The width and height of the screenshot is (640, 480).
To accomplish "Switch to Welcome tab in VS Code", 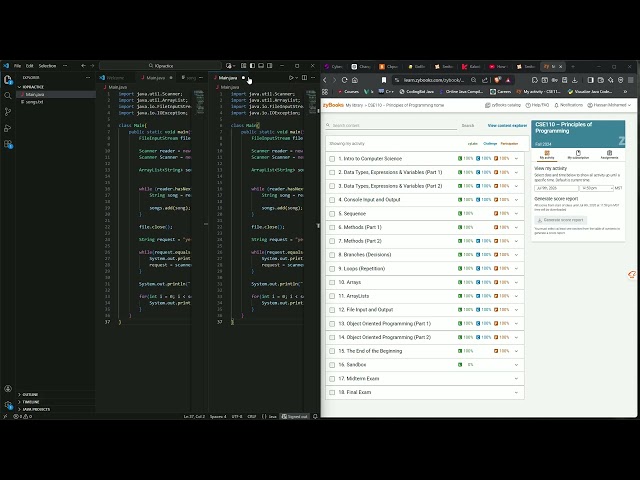I will click(x=115, y=78).
